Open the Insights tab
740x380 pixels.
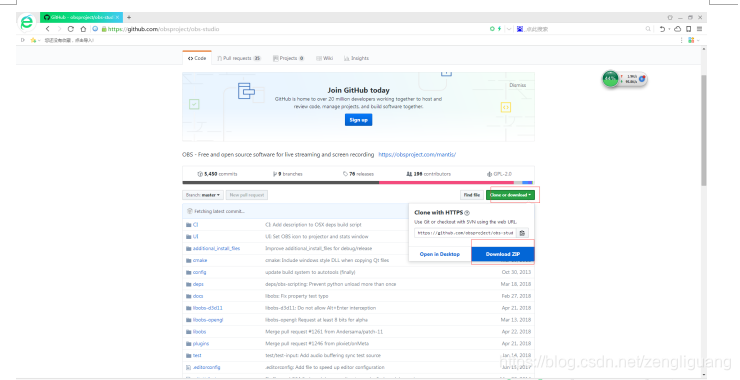point(356,59)
